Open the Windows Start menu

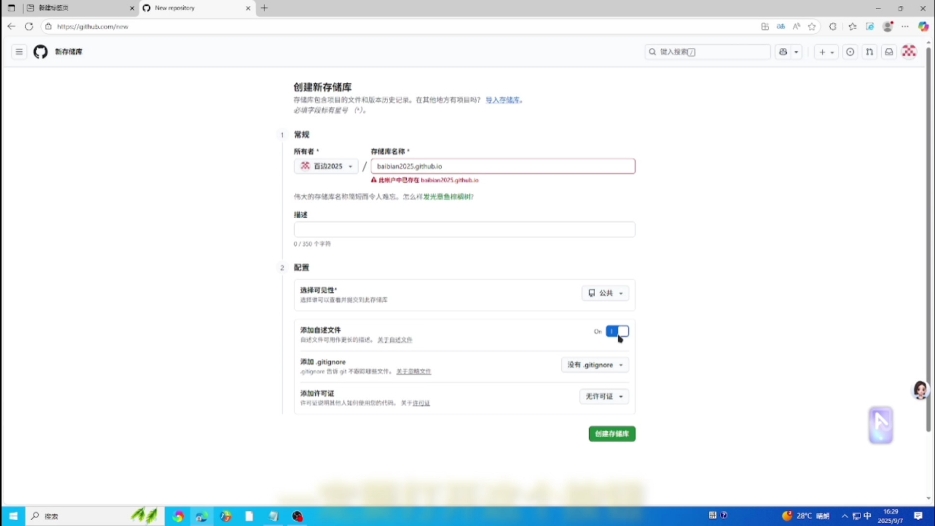pos(13,516)
